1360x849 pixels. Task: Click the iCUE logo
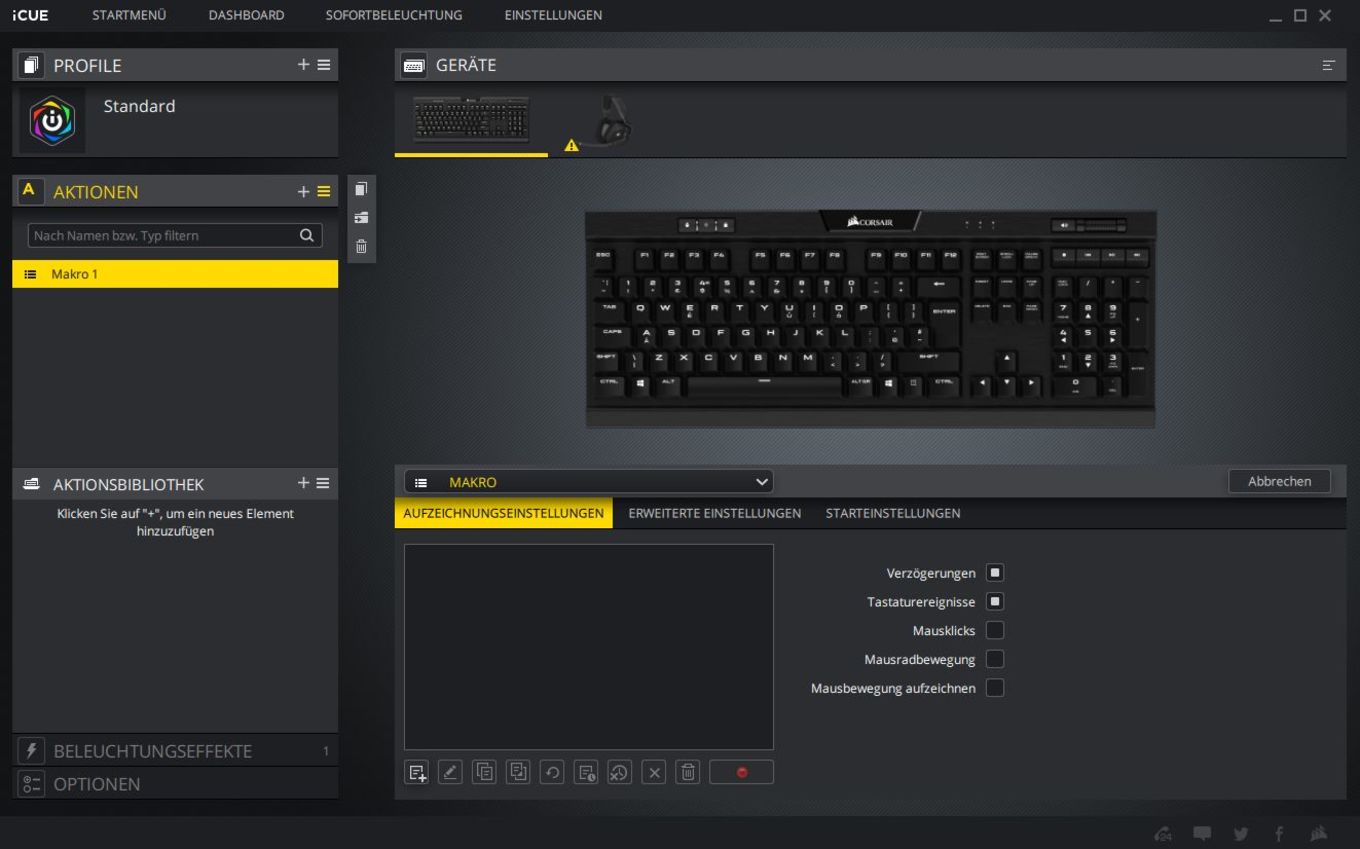click(30, 15)
